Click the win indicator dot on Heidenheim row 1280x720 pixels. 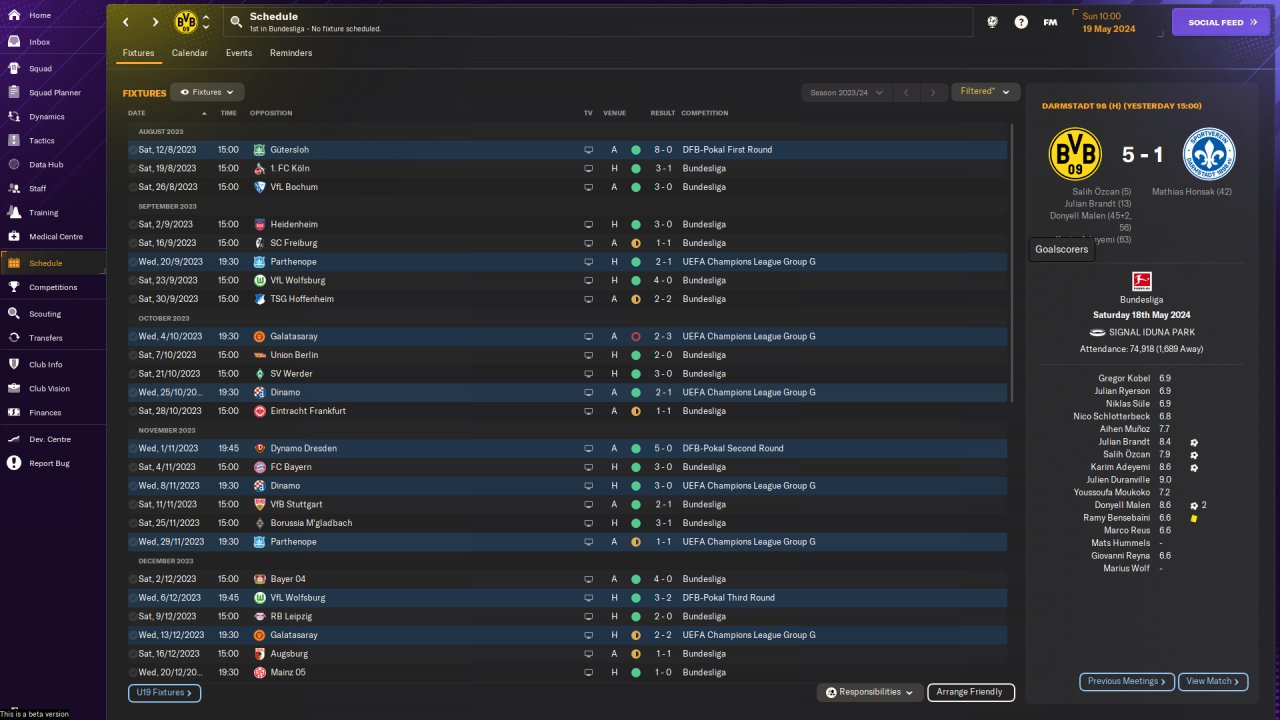click(x=635, y=225)
